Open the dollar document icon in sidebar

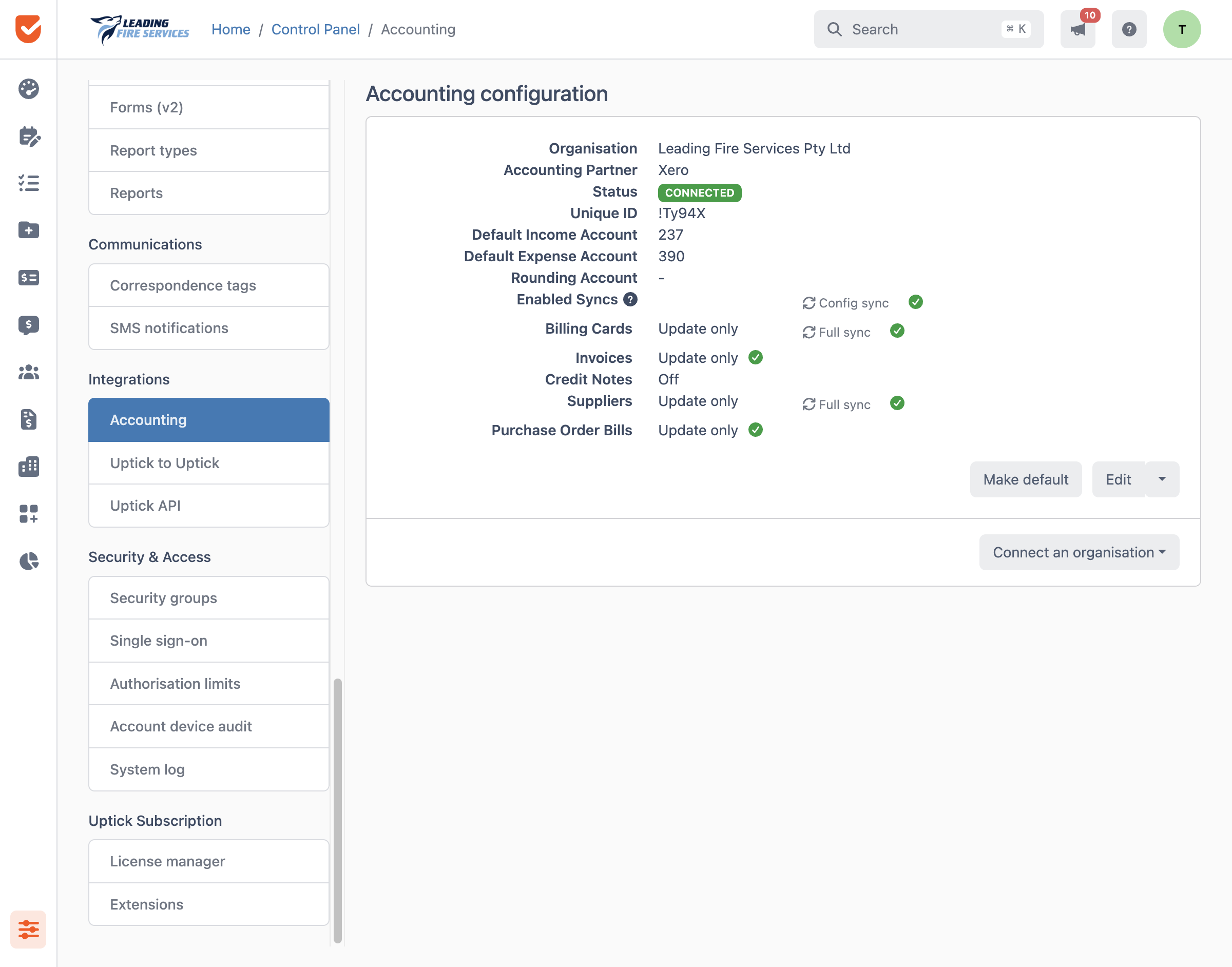[x=28, y=419]
